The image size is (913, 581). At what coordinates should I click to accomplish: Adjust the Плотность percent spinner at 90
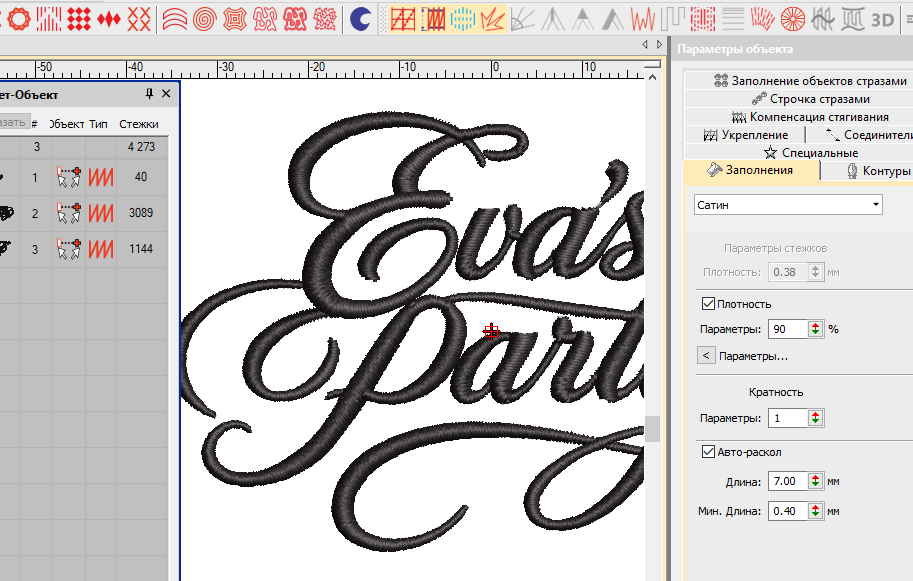[816, 328]
